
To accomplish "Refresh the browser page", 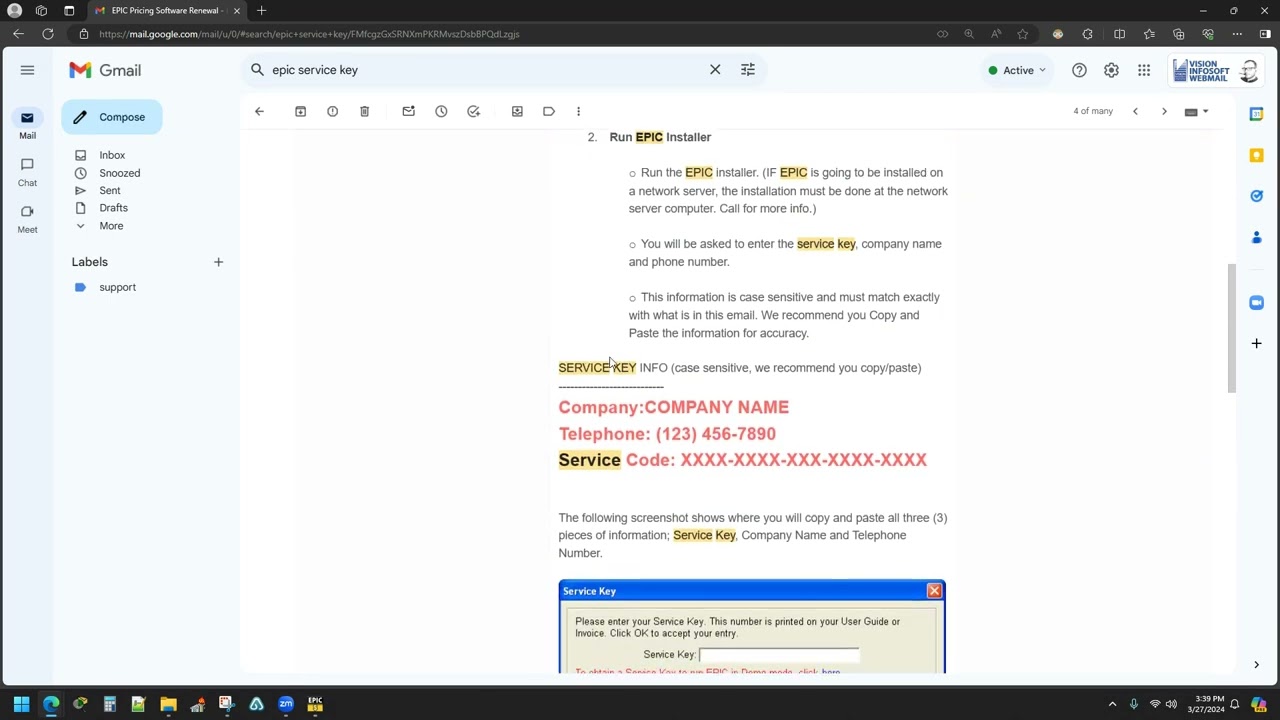I will [47, 34].
